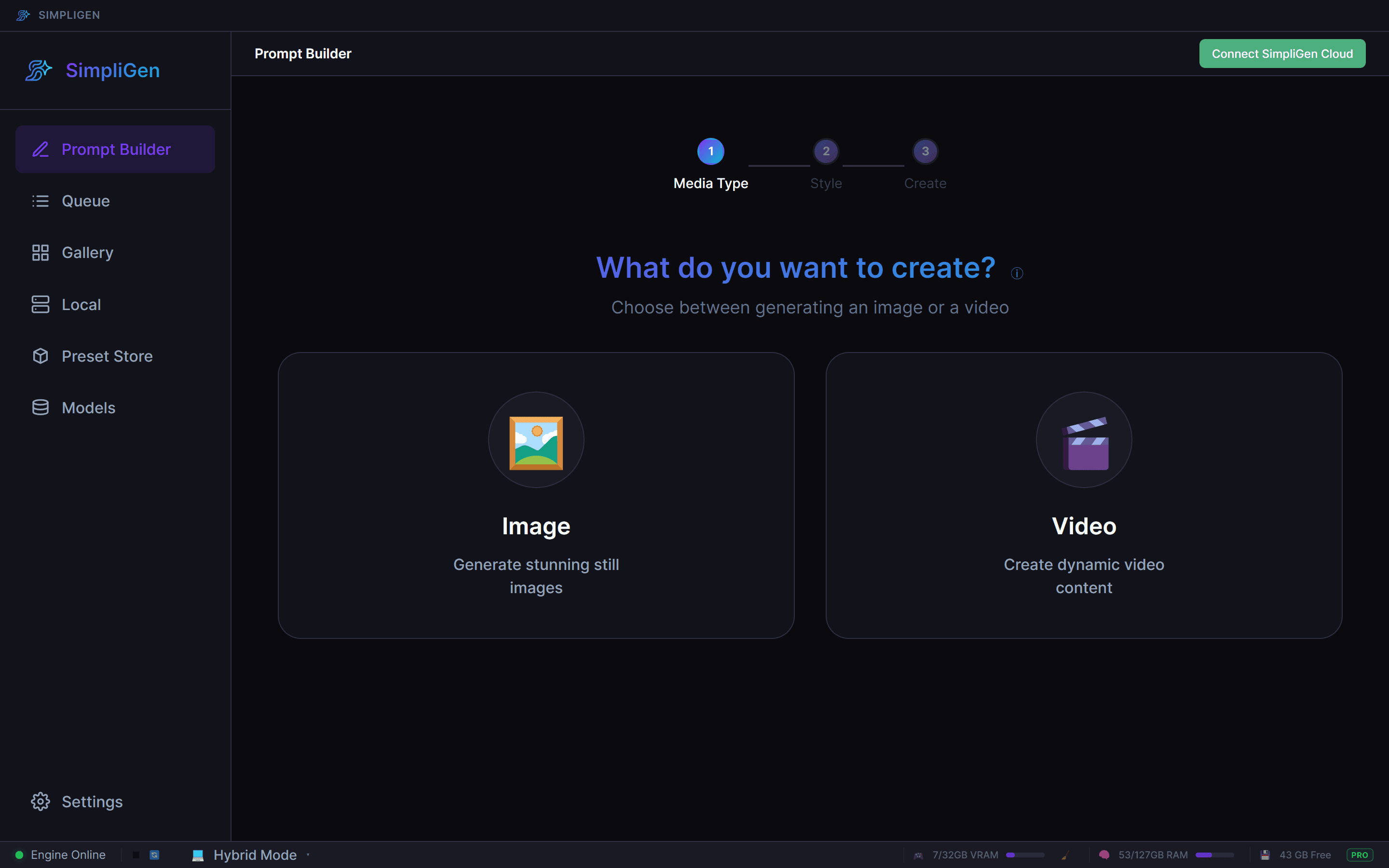Jump to step 3 Create circle
The width and height of the screenshot is (1389, 868).
(925, 151)
